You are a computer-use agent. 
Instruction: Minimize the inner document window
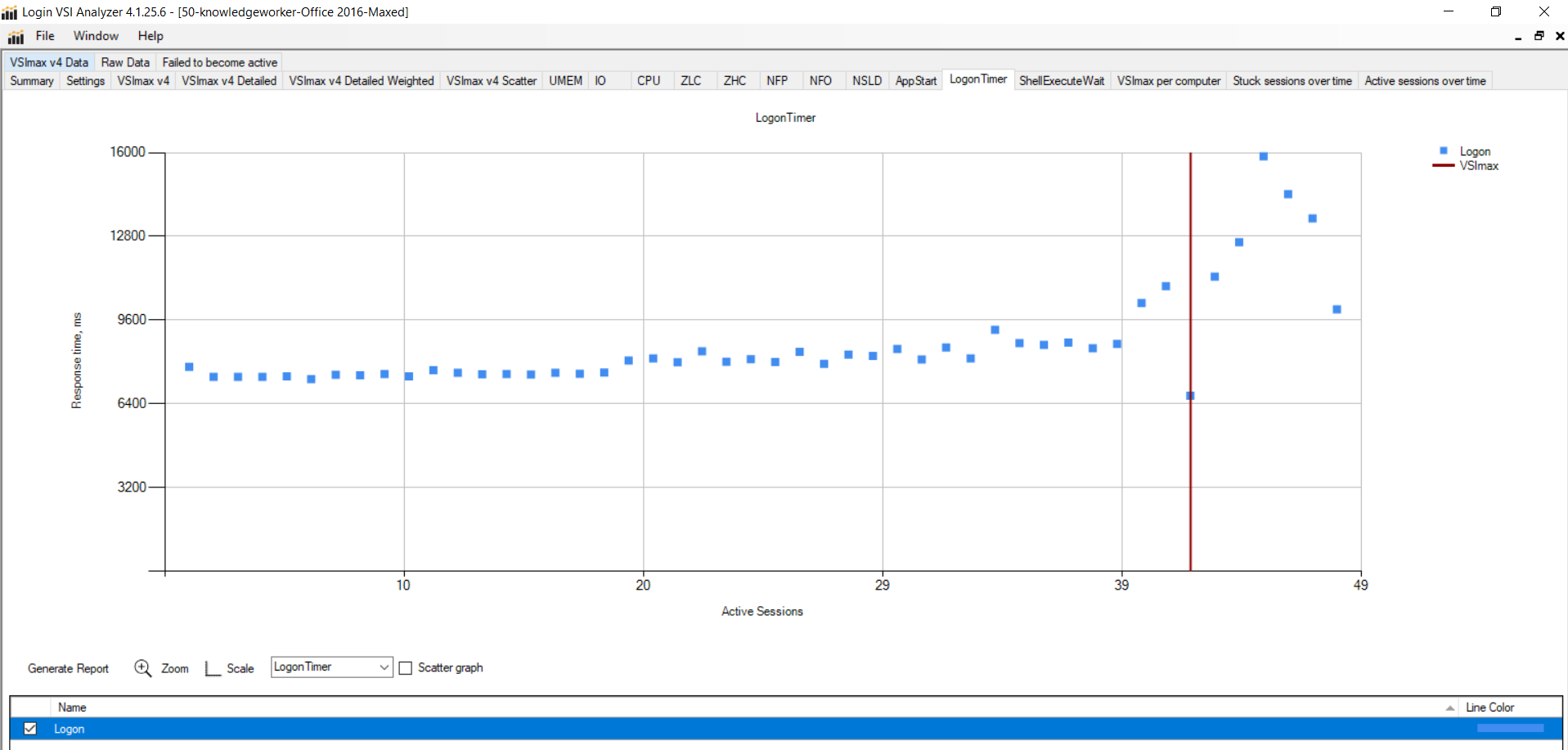[1518, 37]
